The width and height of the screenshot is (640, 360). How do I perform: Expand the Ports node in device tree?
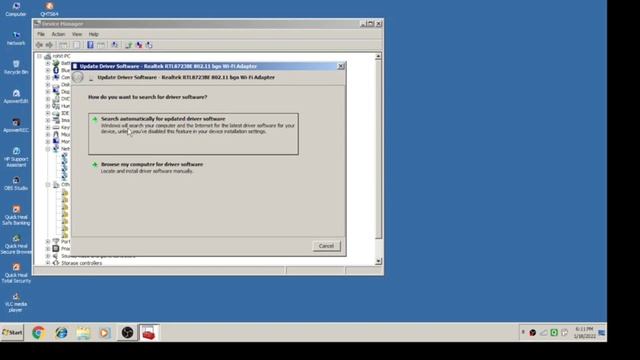tap(48, 242)
